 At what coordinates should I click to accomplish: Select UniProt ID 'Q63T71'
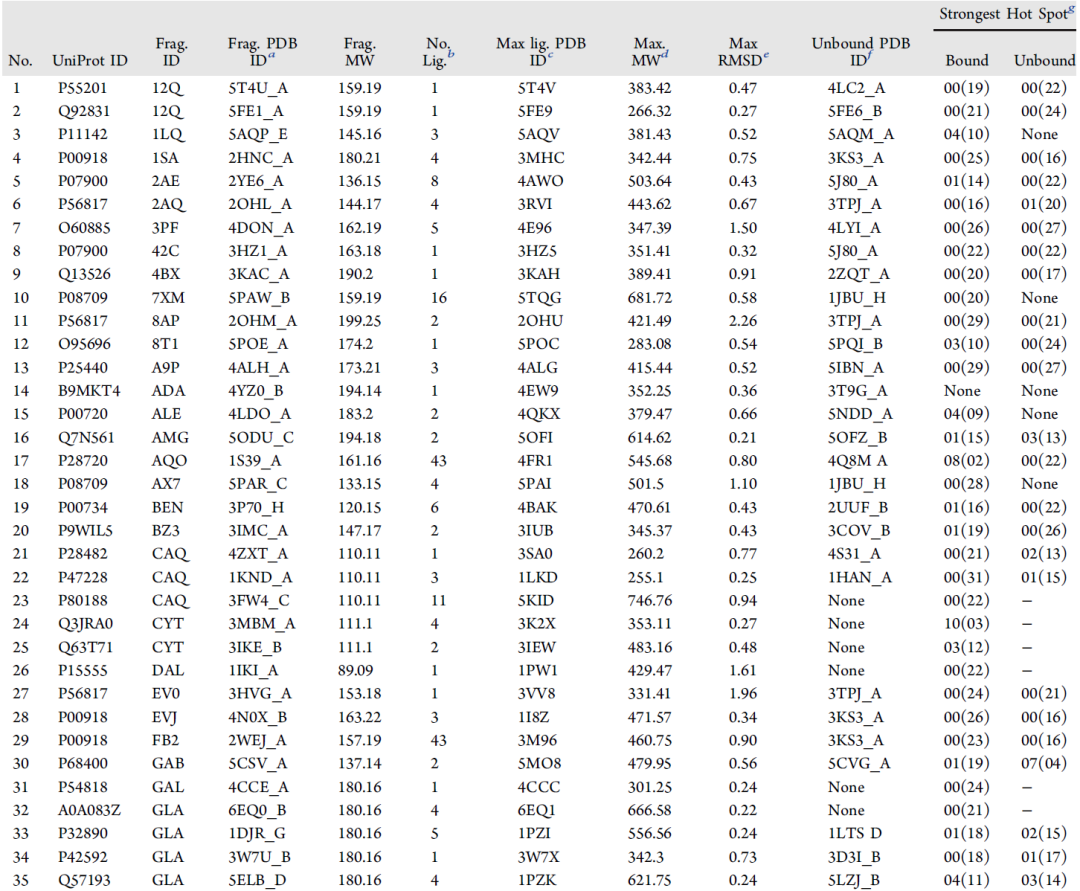[83, 647]
